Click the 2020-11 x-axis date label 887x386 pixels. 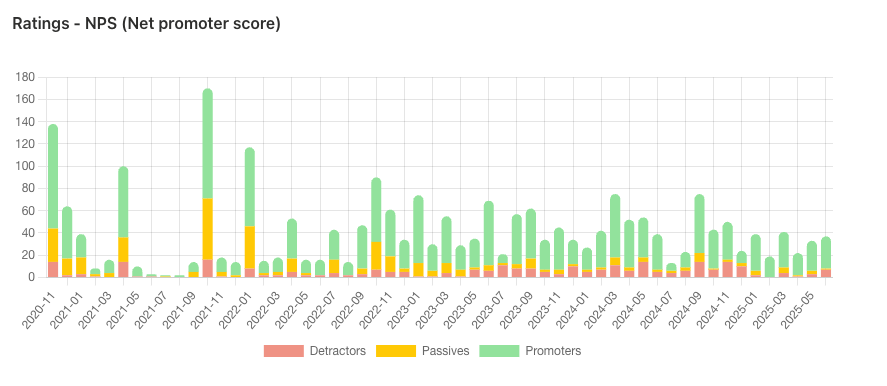coord(39,308)
